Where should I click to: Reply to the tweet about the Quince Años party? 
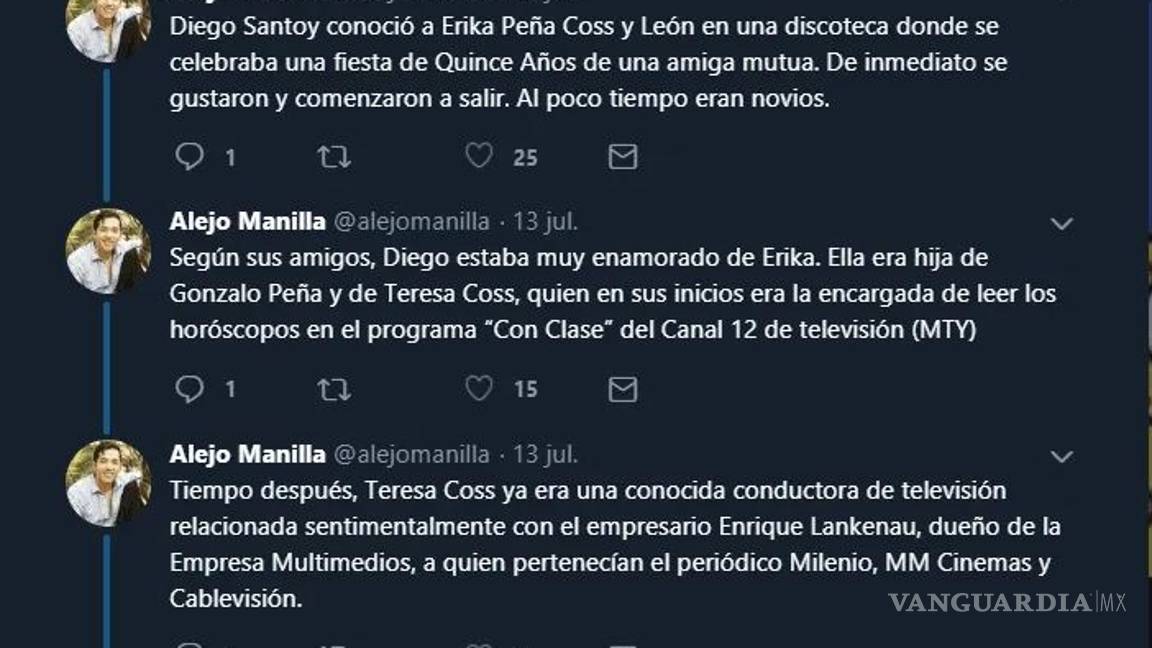[x=190, y=157]
